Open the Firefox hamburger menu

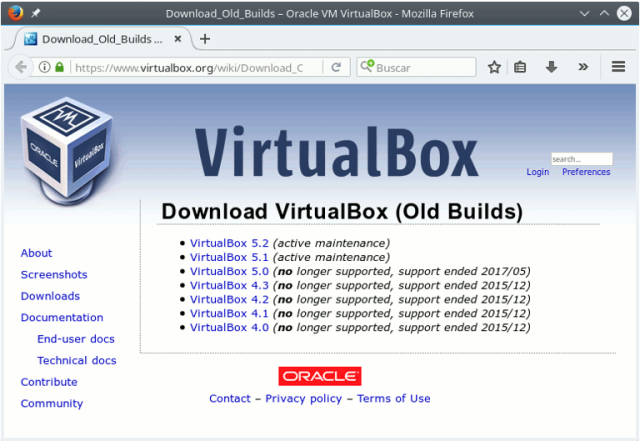point(618,67)
